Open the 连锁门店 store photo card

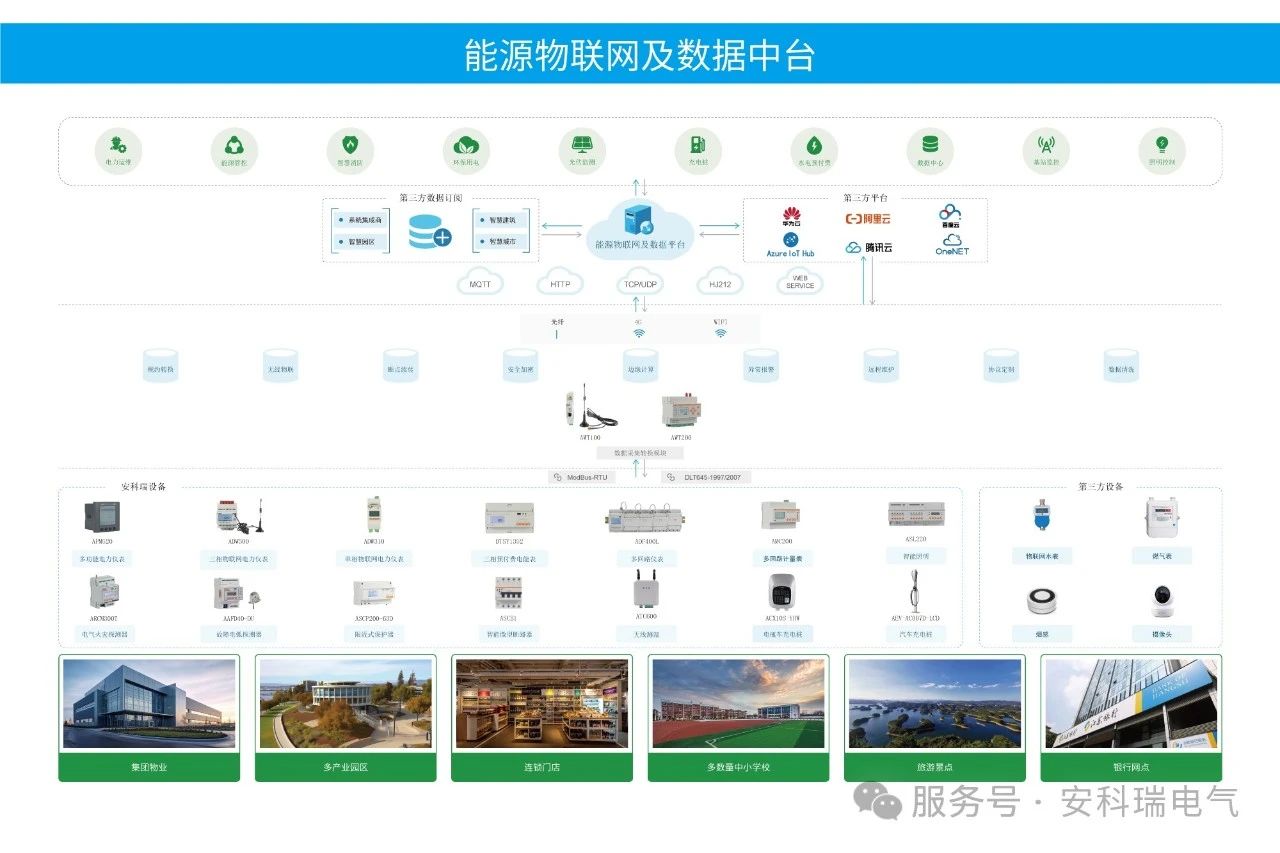point(542,718)
